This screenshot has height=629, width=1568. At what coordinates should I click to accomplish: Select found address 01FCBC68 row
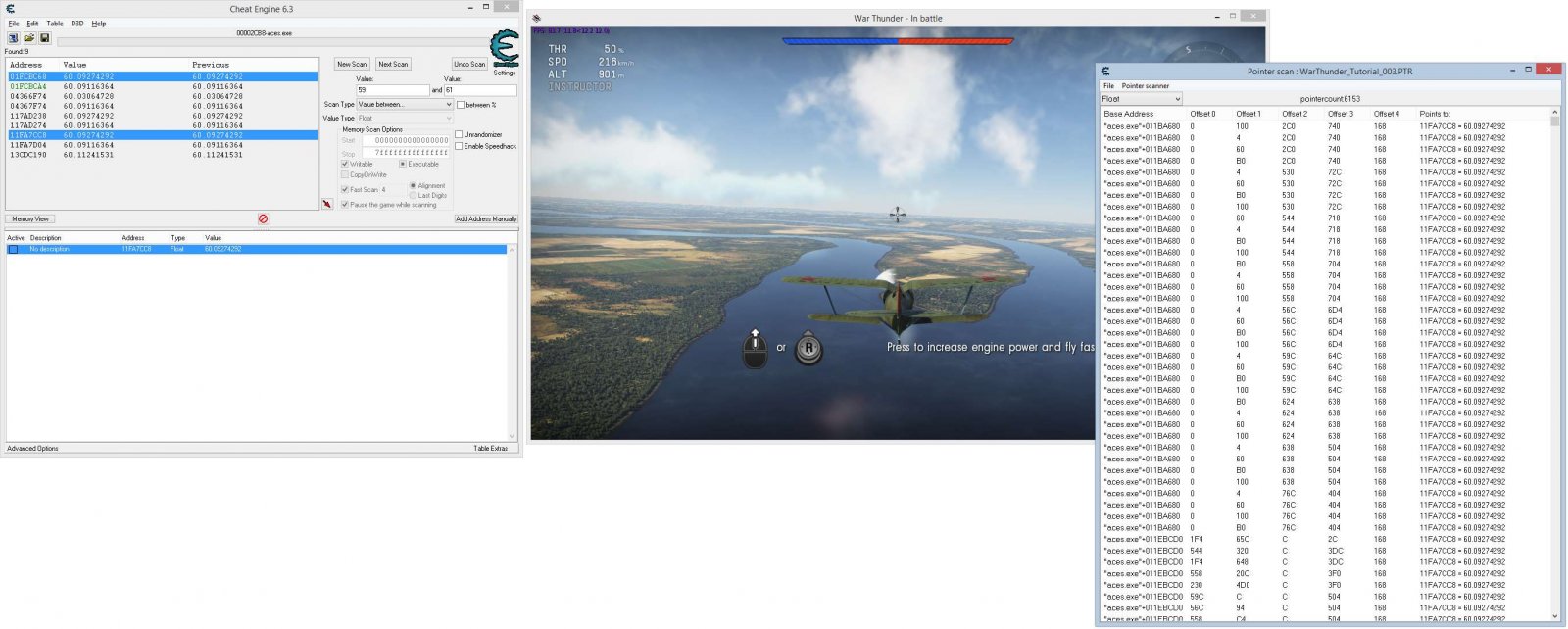[163, 76]
